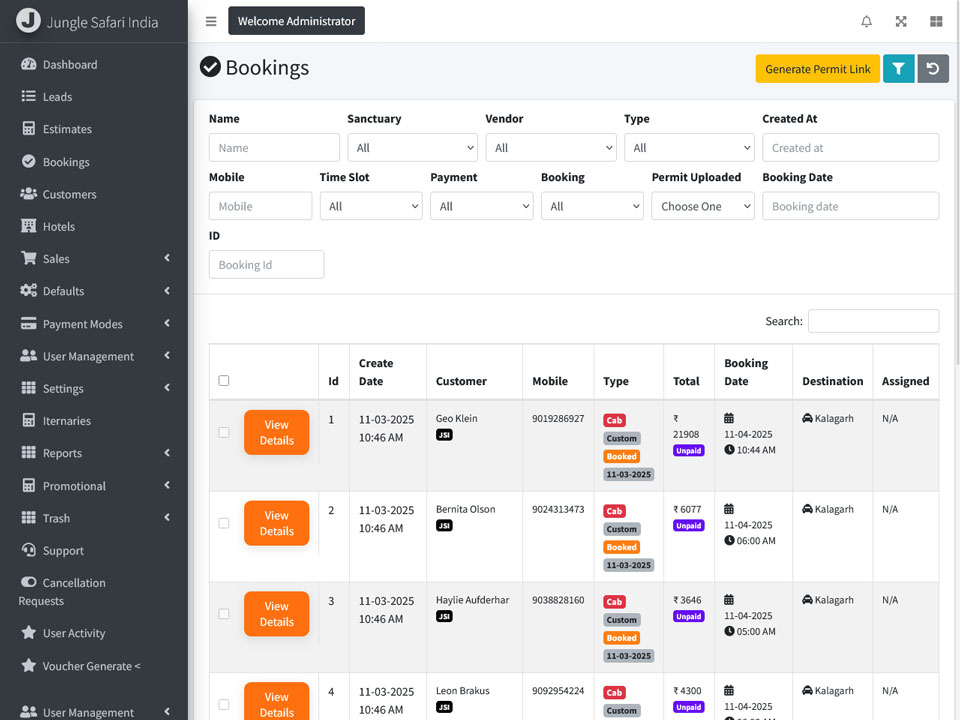Check the checkbox for booking Id 2

(224, 523)
